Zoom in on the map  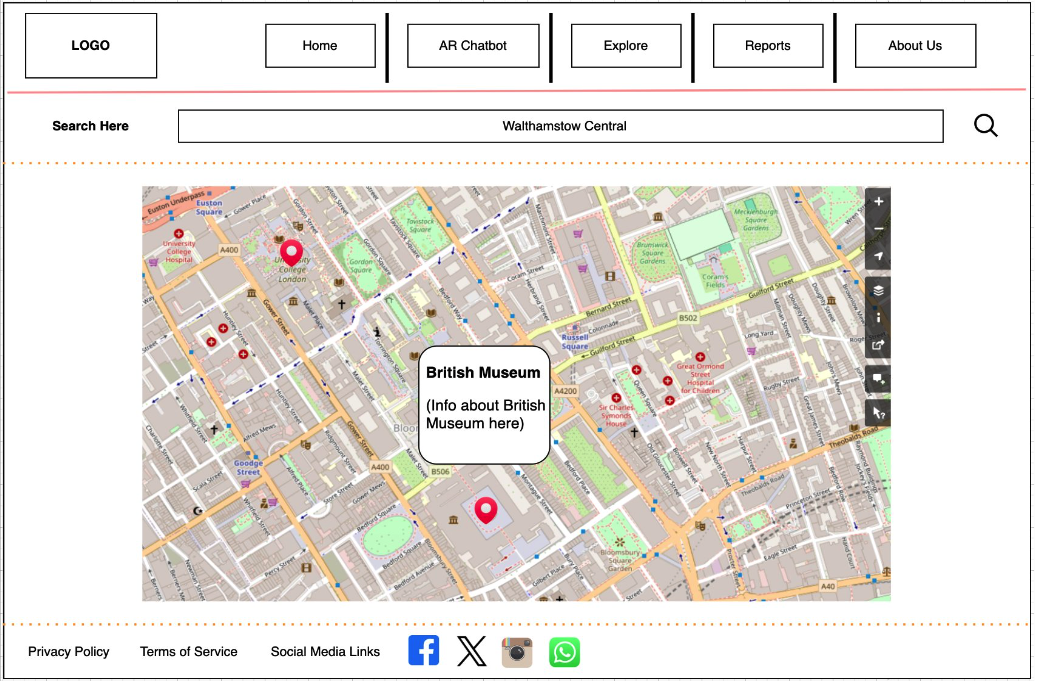(x=878, y=202)
